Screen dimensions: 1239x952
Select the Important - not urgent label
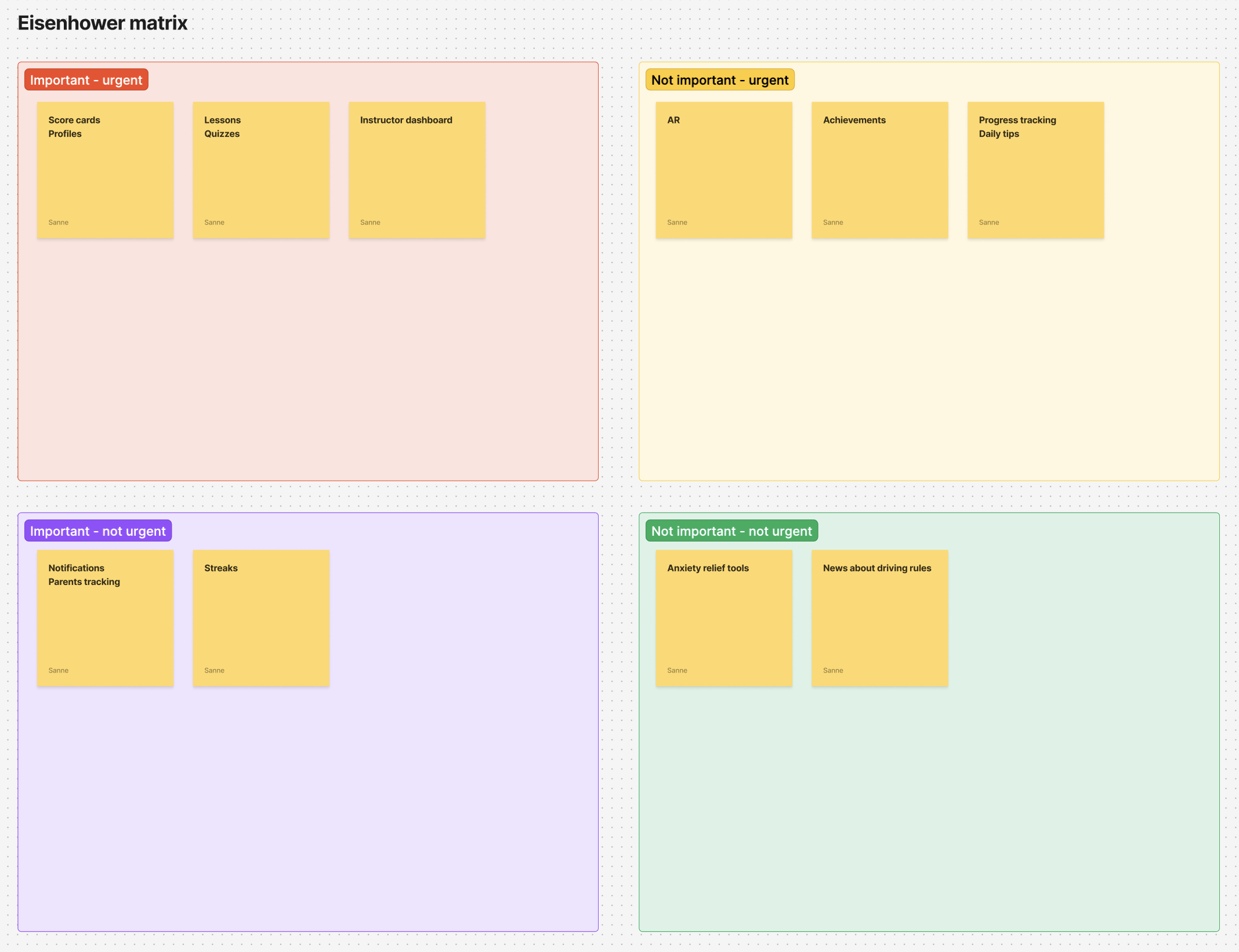click(97, 531)
